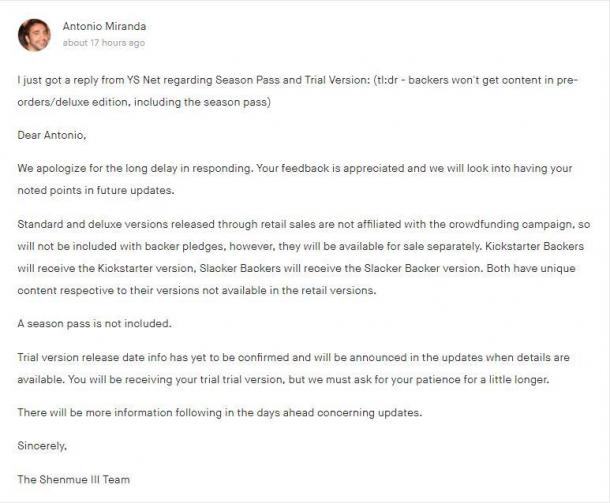Click the 'I just got a reply' opening line
This screenshot has width=610, height=503.
tap(298, 80)
